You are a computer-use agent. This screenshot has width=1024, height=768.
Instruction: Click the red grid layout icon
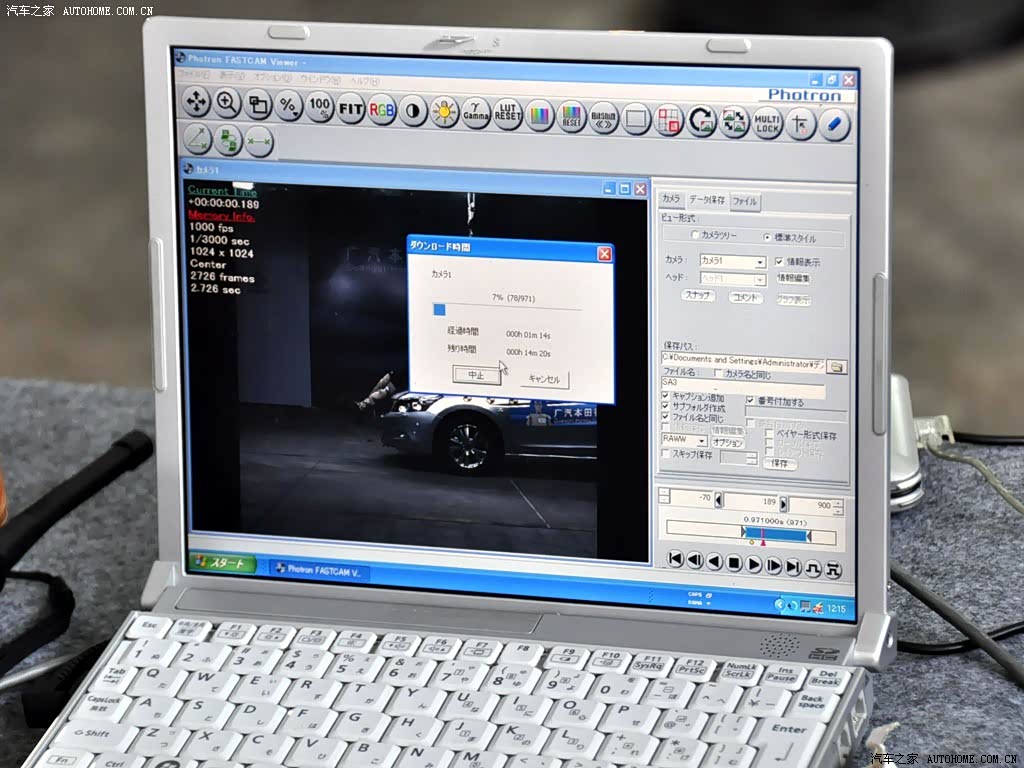(x=668, y=121)
